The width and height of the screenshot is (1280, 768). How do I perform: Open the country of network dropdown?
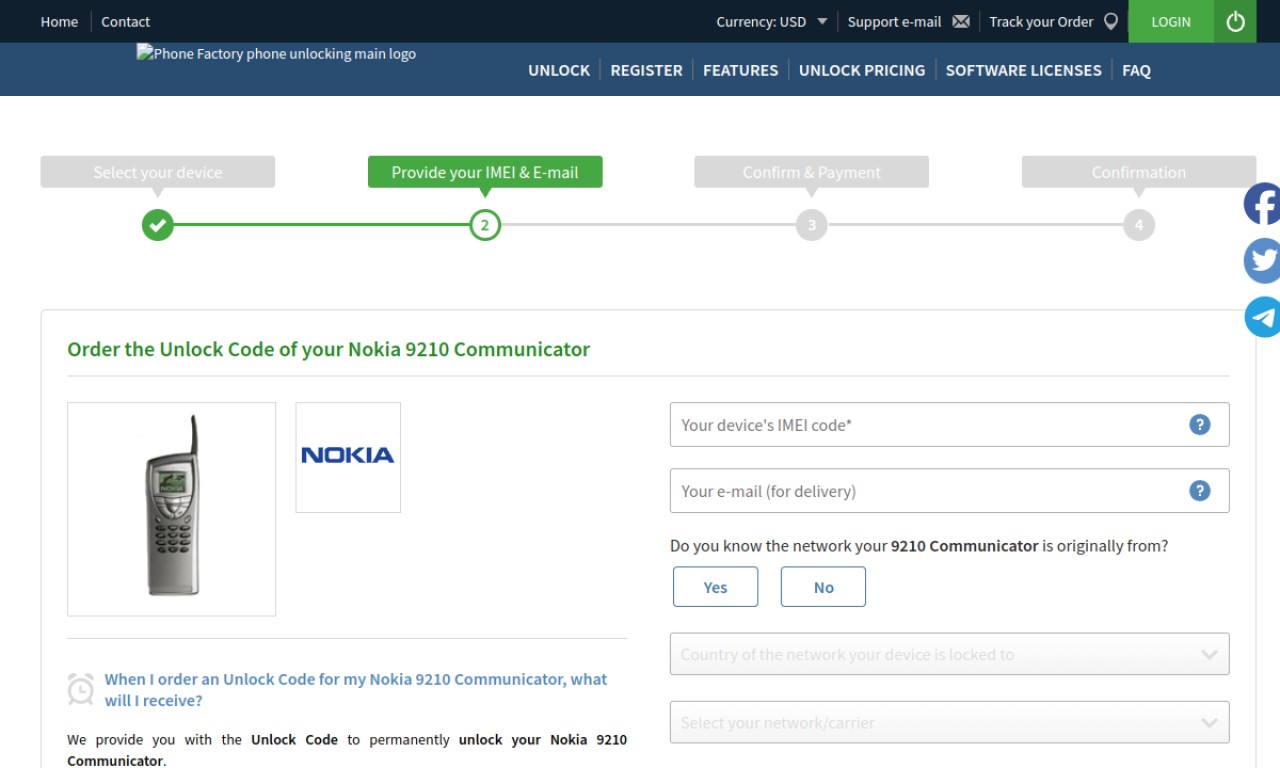point(949,654)
